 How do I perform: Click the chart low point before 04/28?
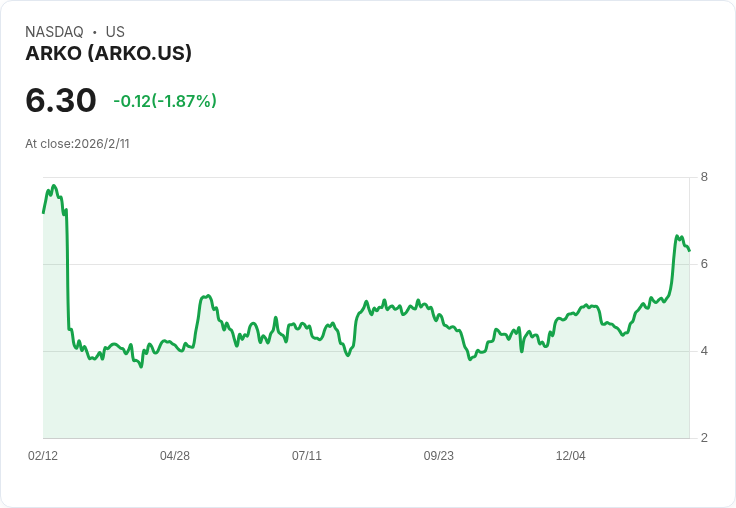pos(141,367)
